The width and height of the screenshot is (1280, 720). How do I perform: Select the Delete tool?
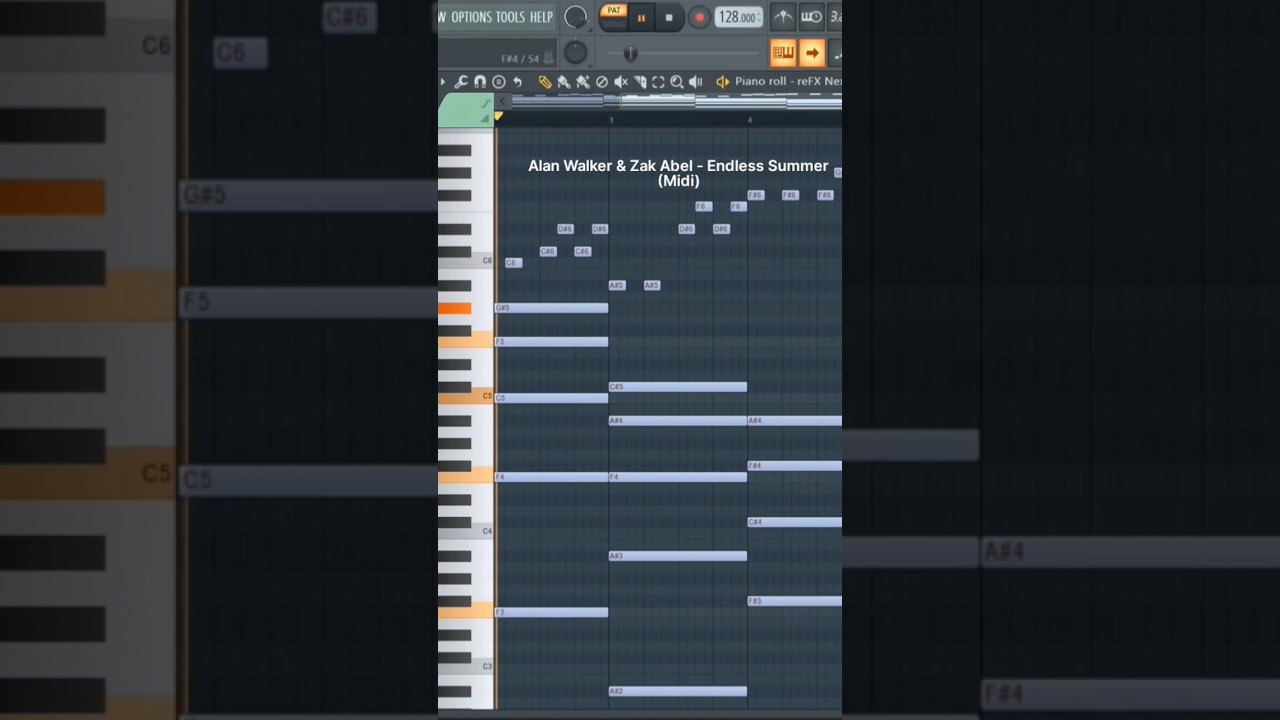(x=602, y=82)
